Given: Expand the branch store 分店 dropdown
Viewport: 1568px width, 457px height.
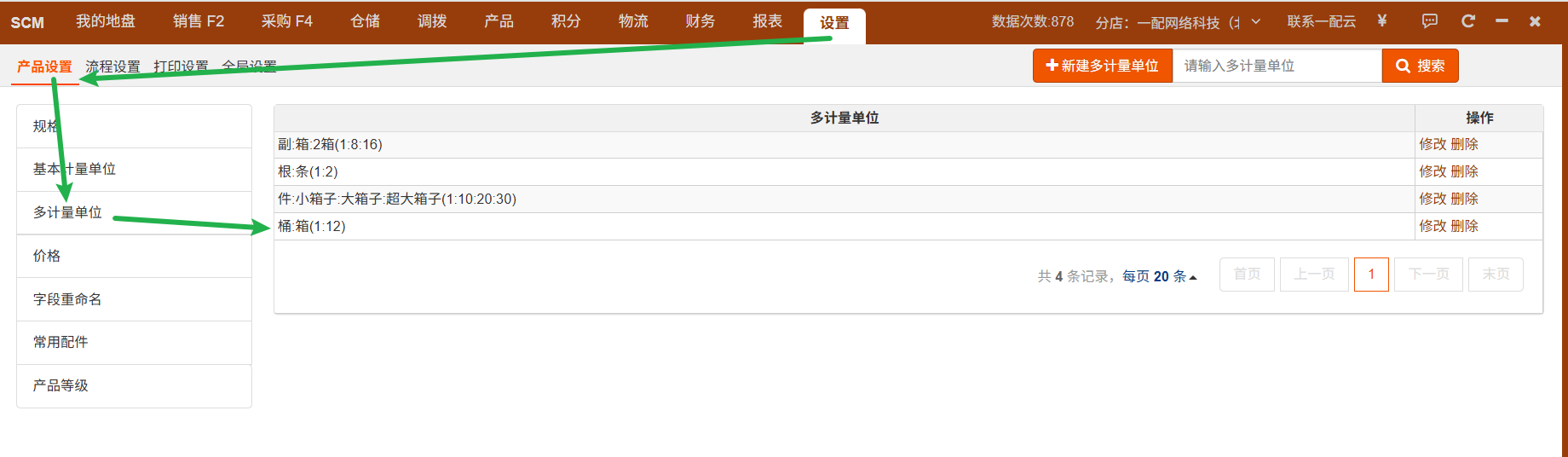Looking at the screenshot, I should 1255,21.
